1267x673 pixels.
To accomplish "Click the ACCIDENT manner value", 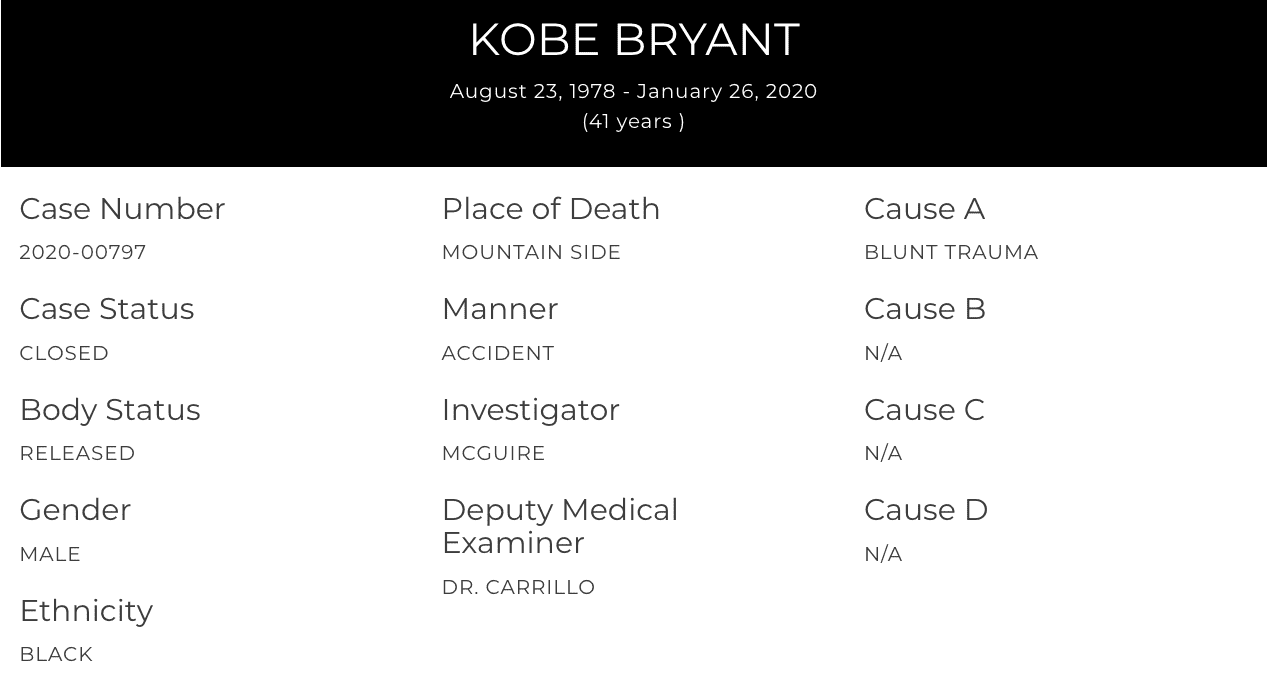I will [498, 353].
